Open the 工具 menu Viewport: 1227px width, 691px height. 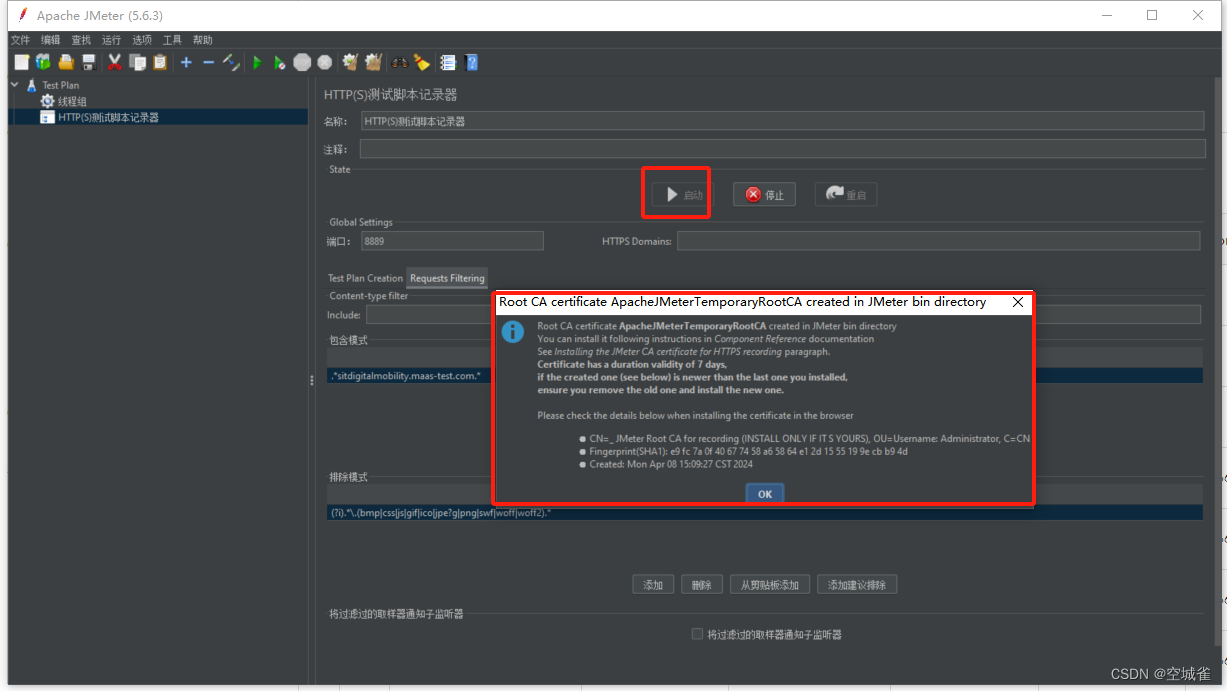pyautogui.click(x=172, y=40)
